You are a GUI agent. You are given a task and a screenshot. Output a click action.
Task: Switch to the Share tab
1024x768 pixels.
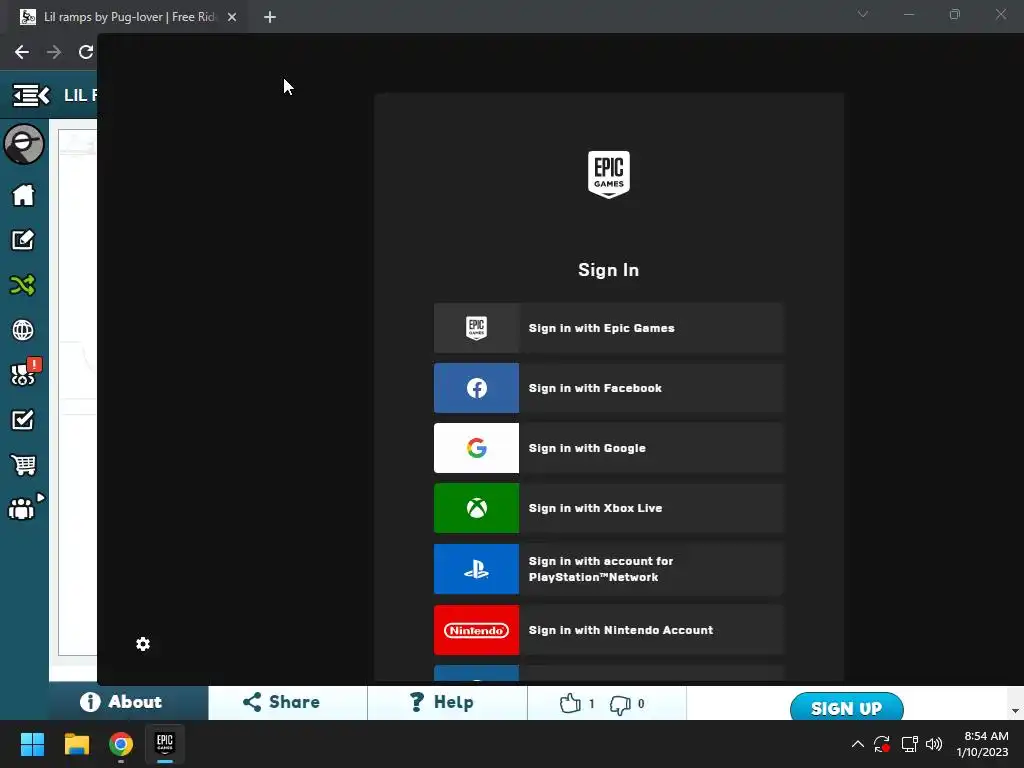288,702
